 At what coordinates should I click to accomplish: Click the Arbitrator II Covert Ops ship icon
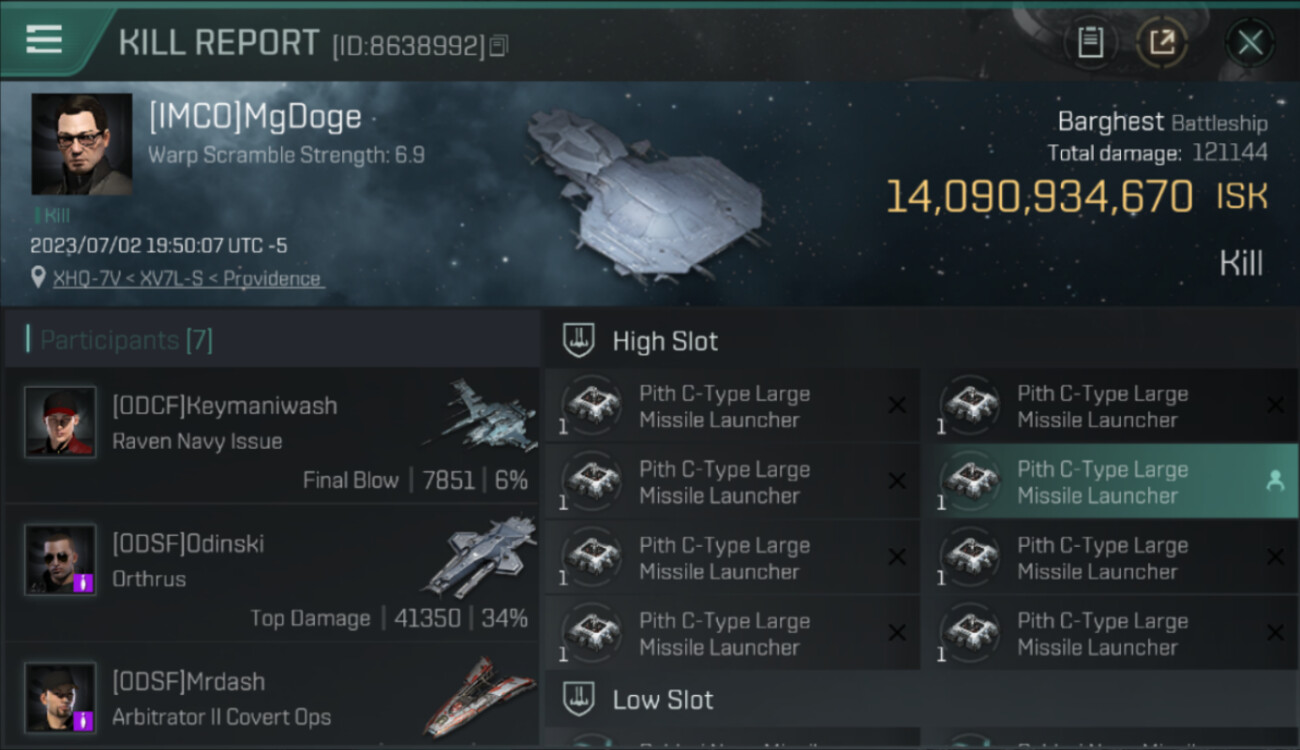point(480,697)
